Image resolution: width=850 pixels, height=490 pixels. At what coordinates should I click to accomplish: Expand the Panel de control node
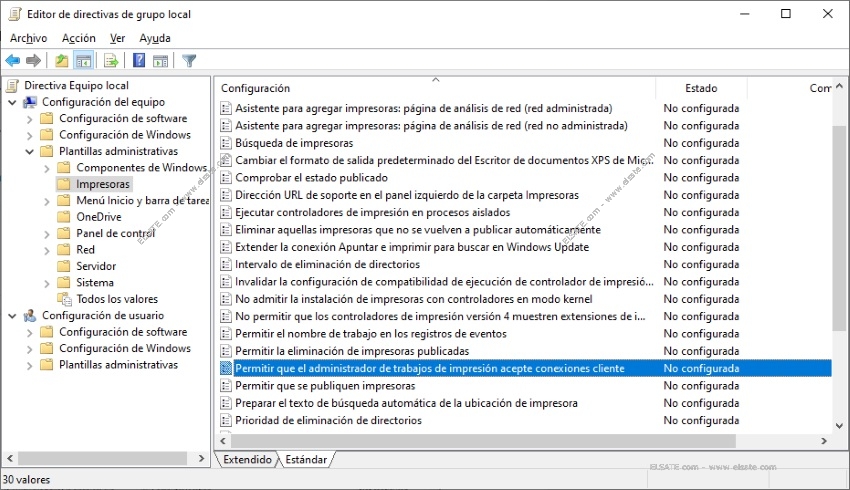47,234
